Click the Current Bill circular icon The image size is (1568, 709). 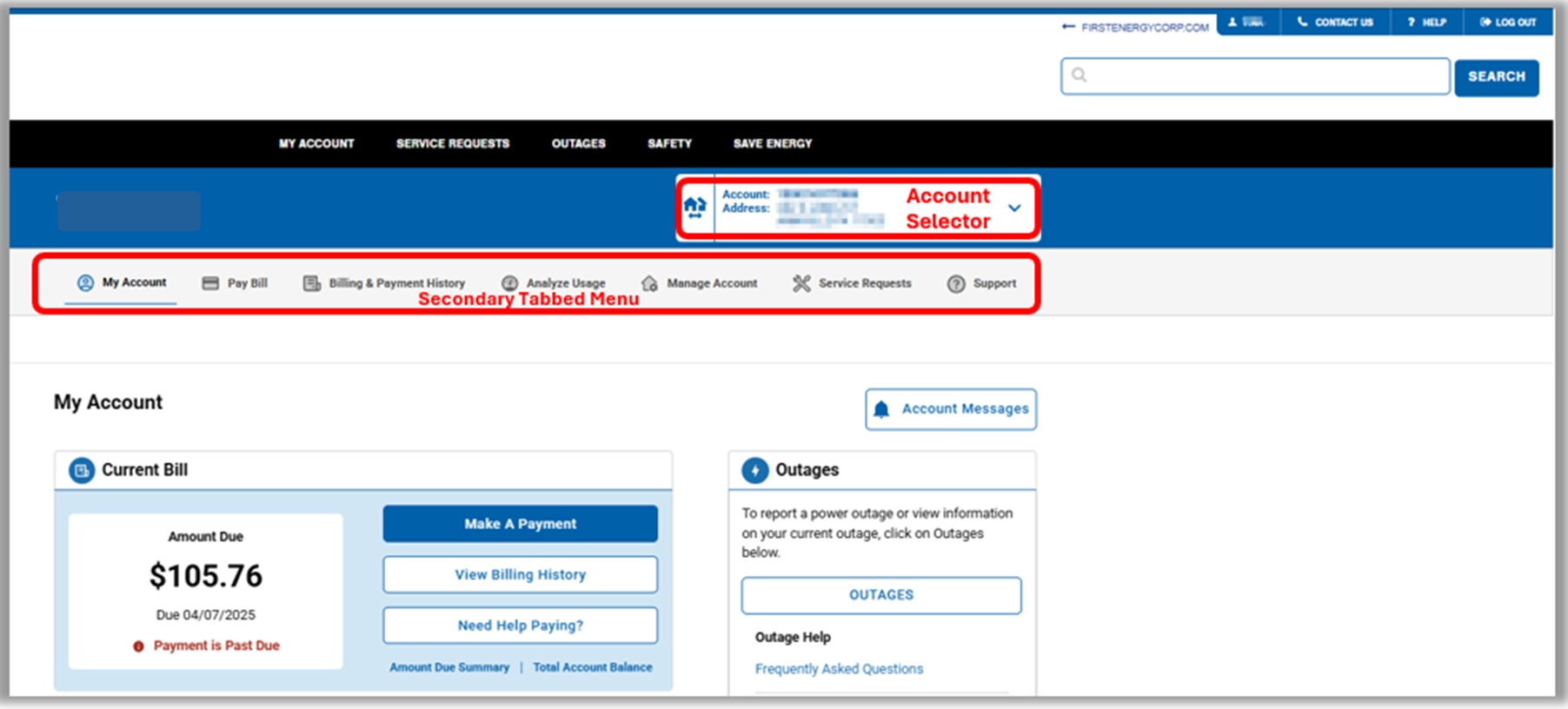point(82,470)
